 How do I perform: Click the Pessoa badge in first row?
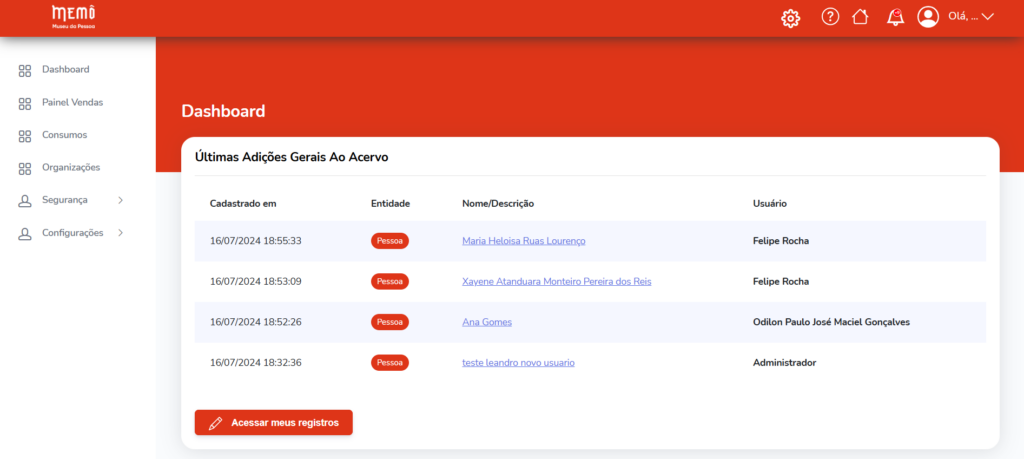[x=390, y=241]
